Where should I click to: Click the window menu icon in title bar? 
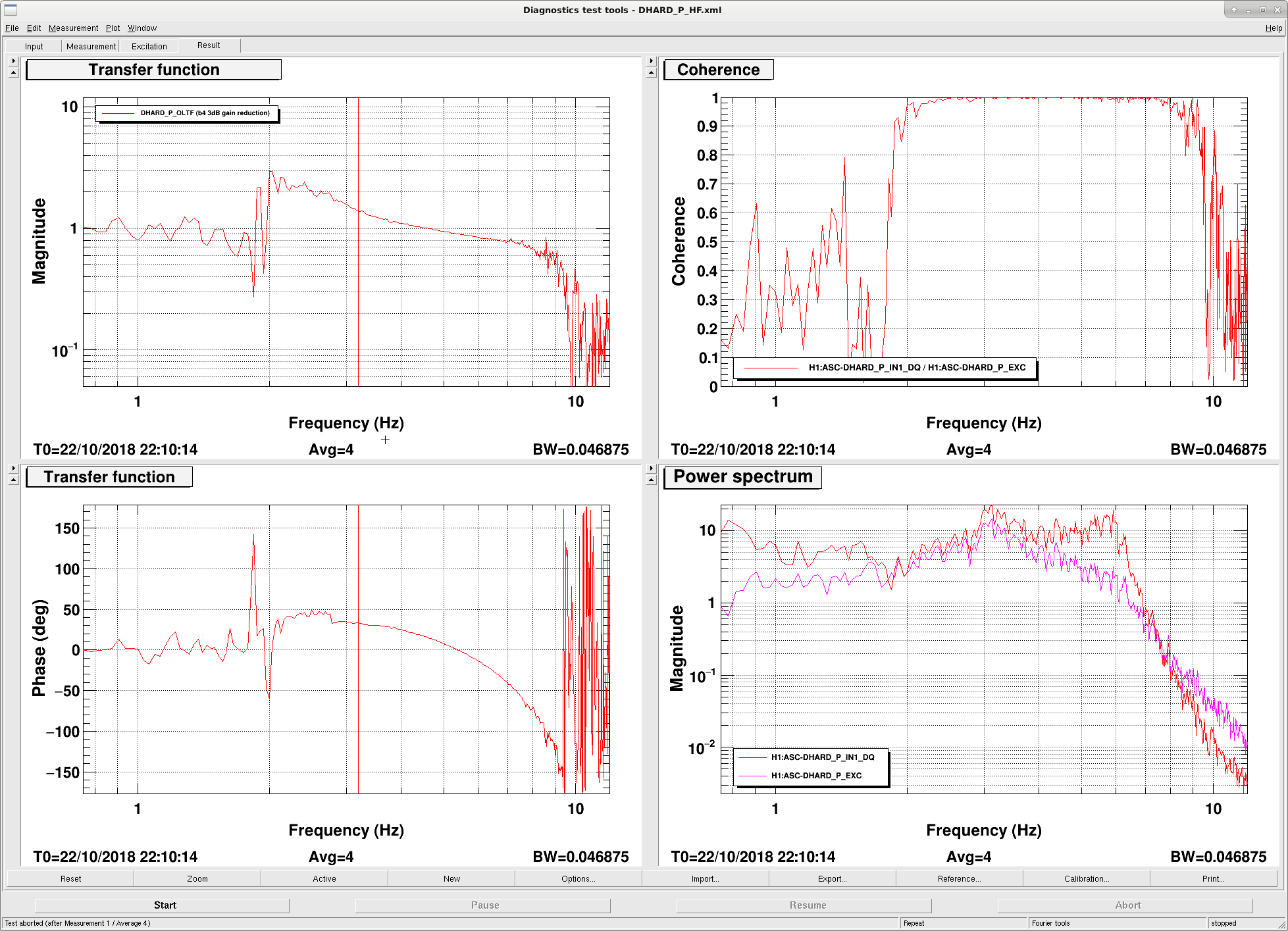pos(11,10)
